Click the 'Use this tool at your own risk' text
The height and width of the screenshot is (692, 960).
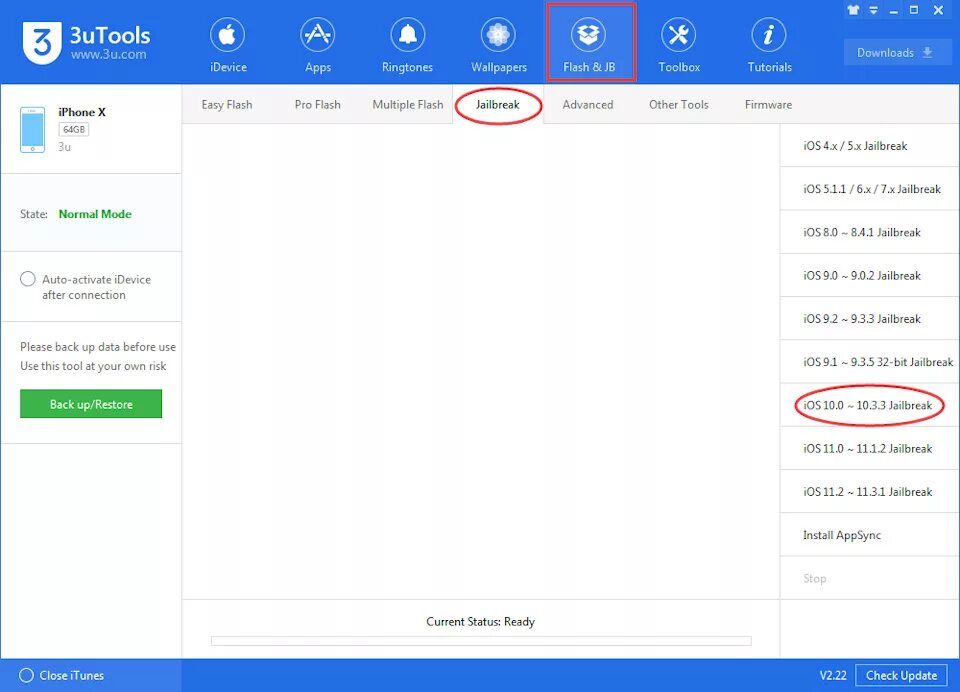(x=93, y=366)
